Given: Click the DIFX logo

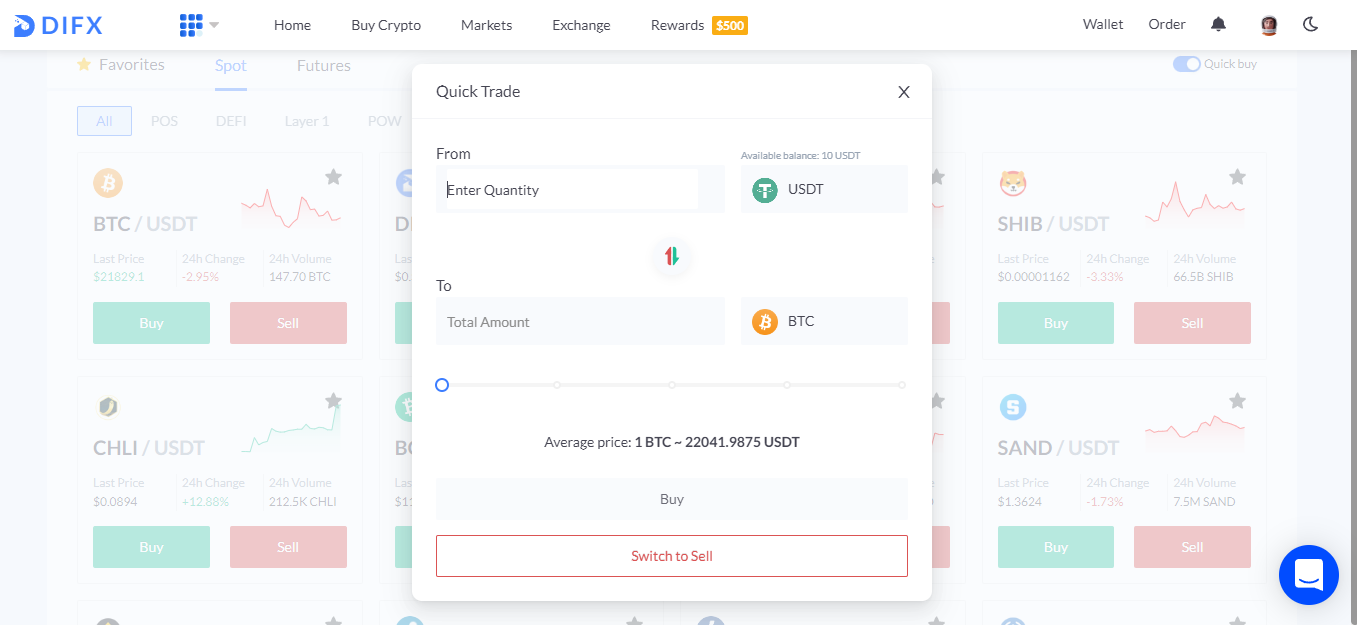Looking at the screenshot, I should (58, 25).
